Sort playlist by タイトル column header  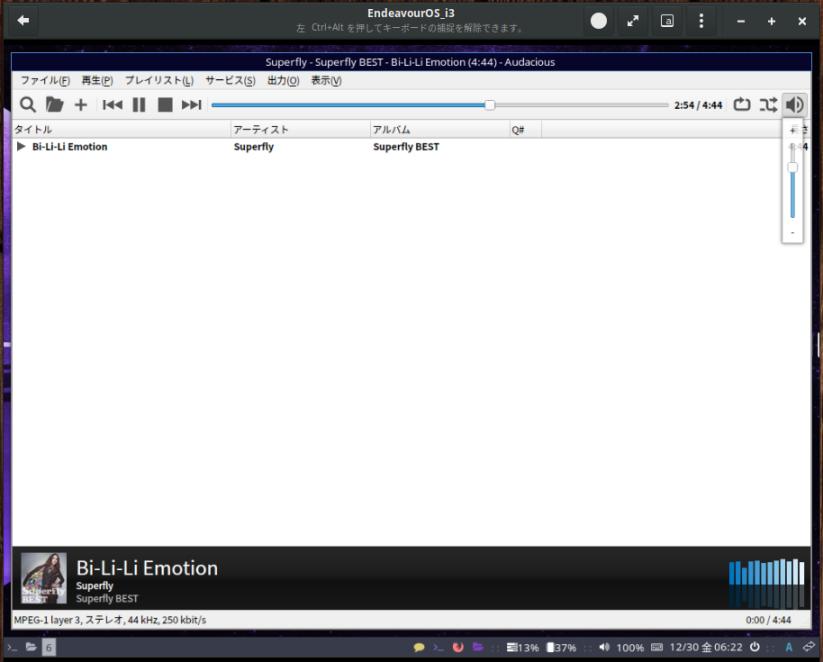(x=121, y=129)
